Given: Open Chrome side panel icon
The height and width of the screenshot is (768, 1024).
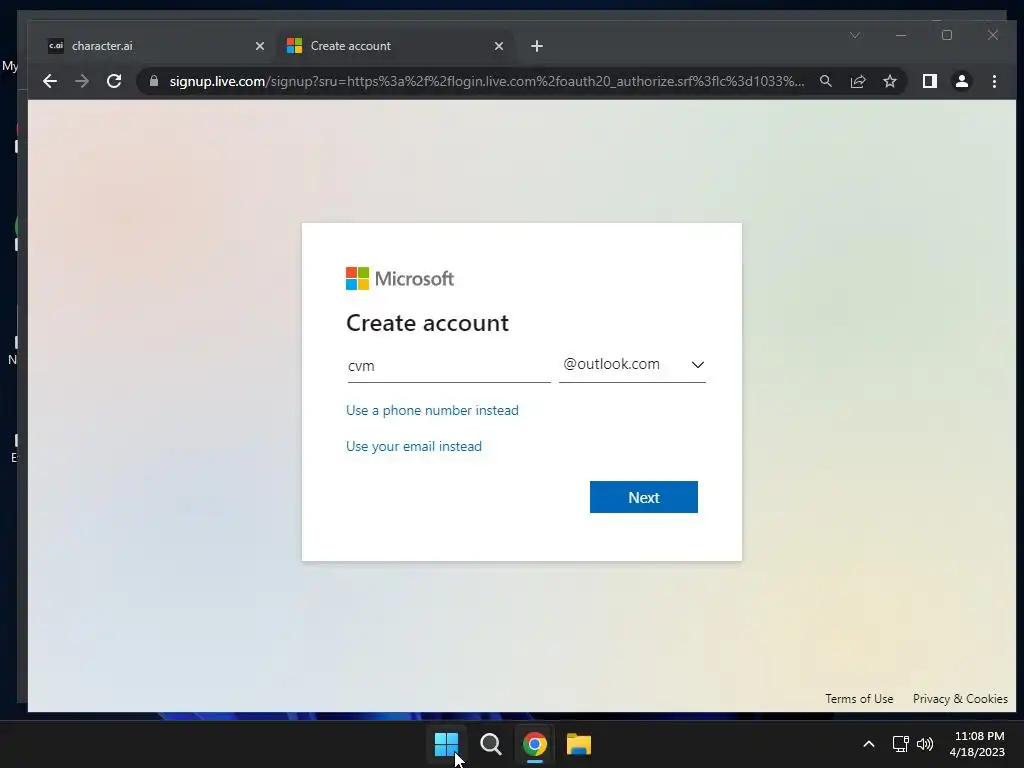Looking at the screenshot, I should click(929, 81).
